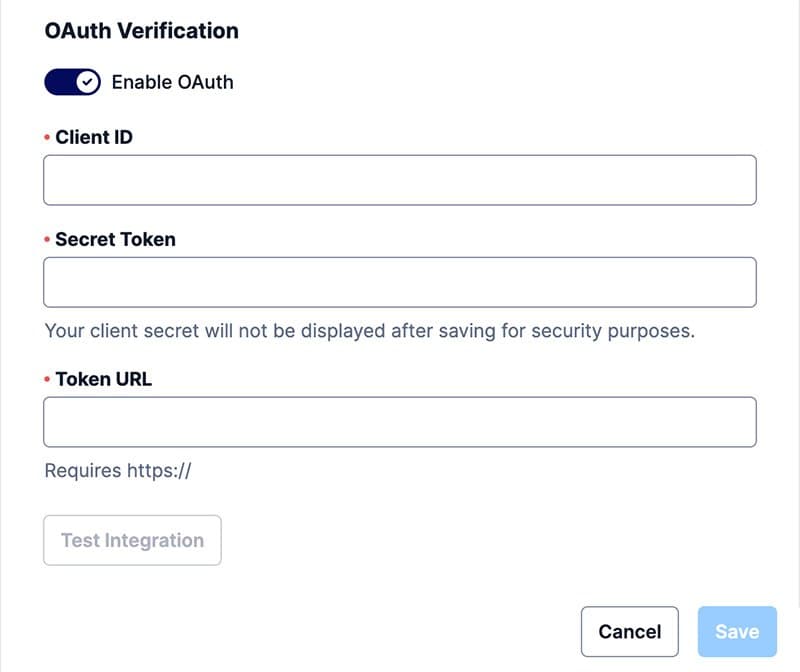Select the Client ID field label
The height and width of the screenshot is (672, 800).
[92, 137]
